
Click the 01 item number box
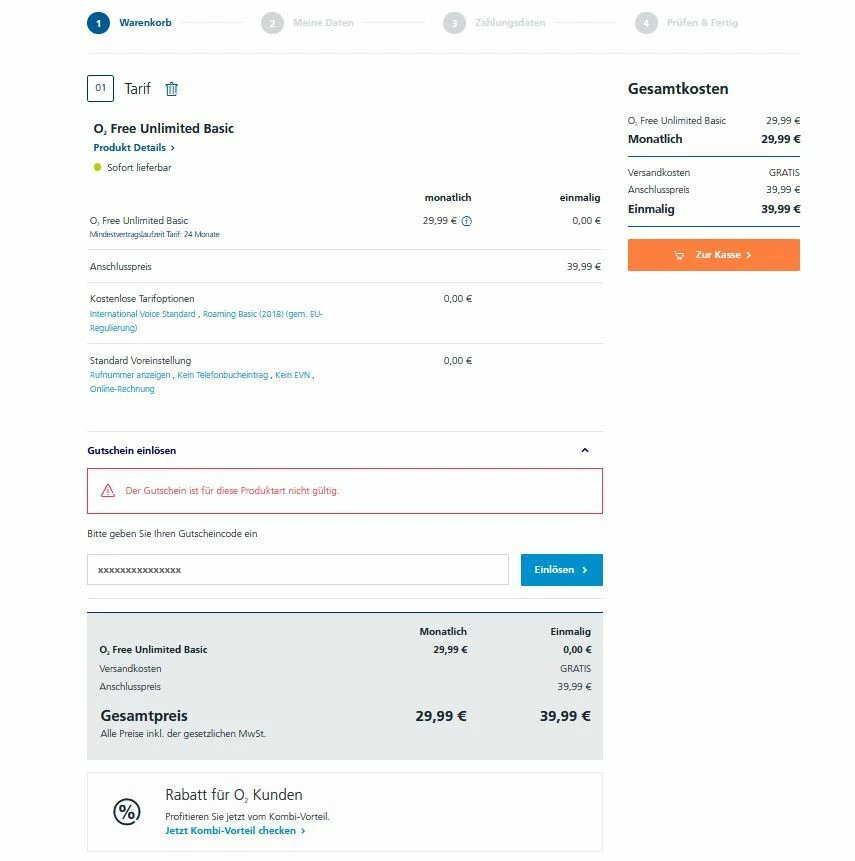pyautogui.click(x=100, y=89)
